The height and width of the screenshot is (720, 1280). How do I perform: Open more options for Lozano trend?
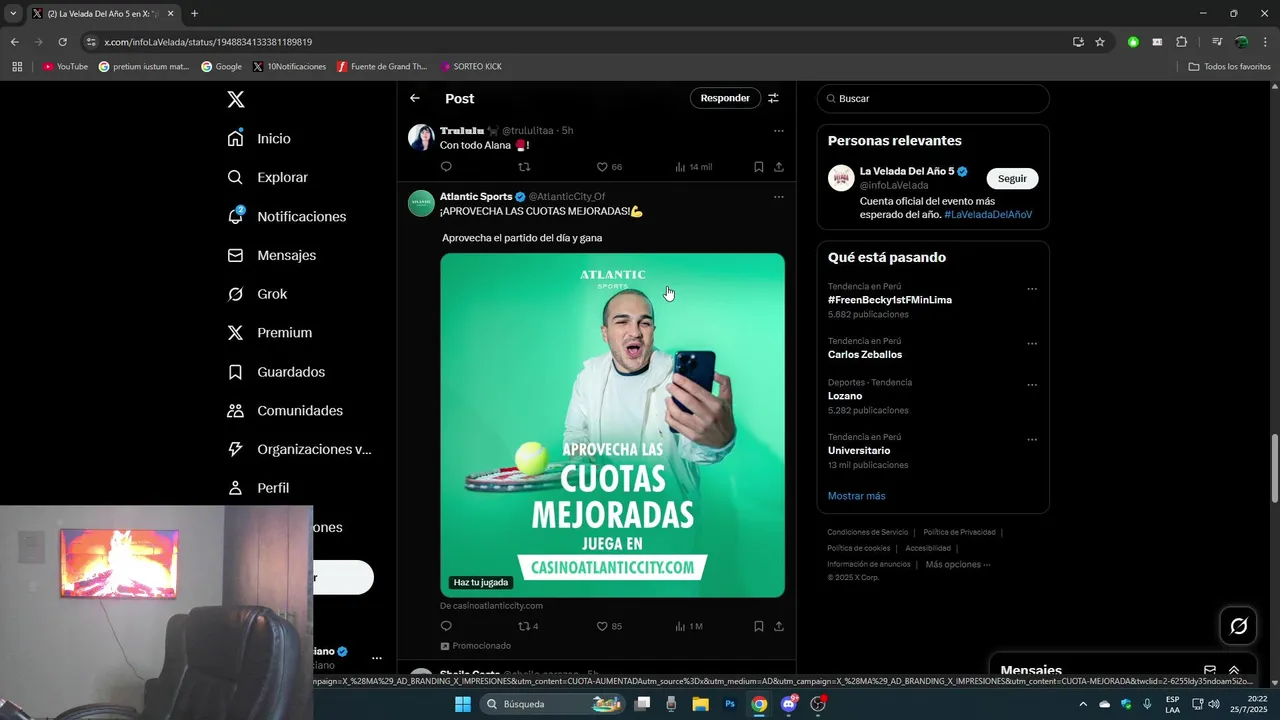[x=1032, y=385]
